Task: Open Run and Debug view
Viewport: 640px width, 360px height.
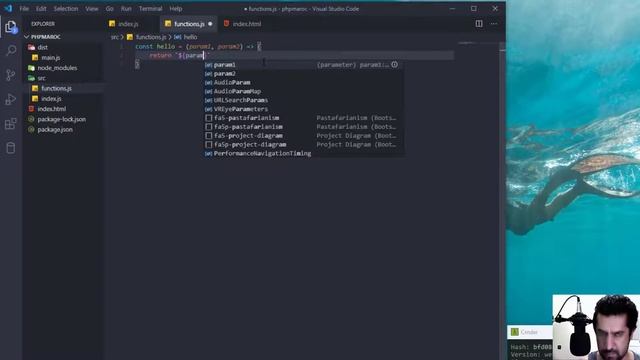Action: pos(11,99)
